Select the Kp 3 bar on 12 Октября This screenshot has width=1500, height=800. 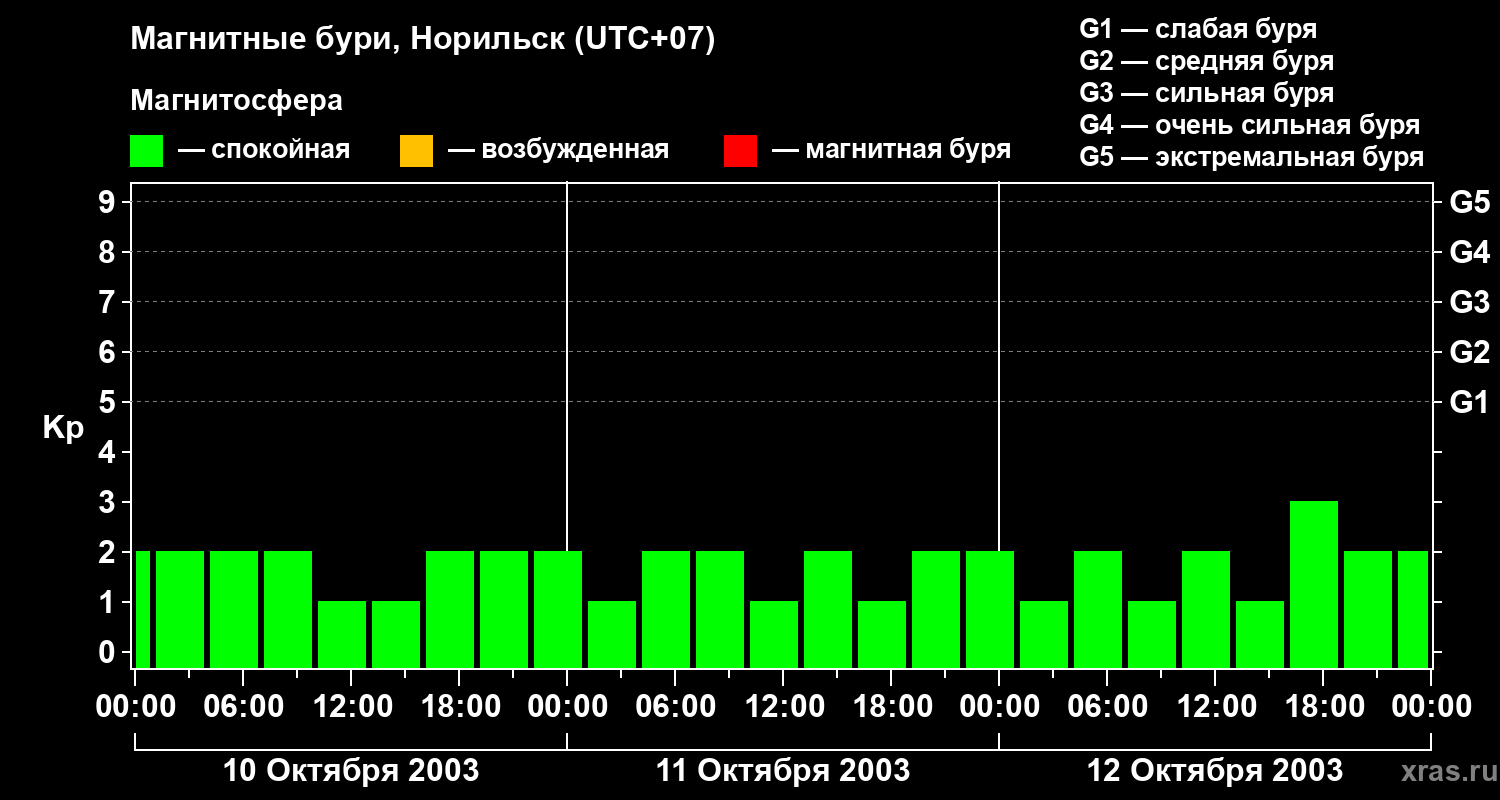pos(1314,584)
